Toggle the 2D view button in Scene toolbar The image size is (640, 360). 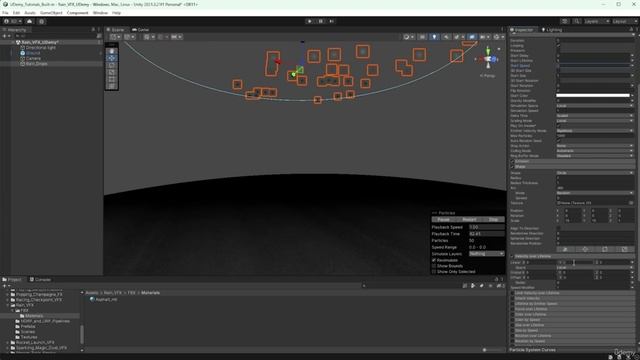[x=422, y=37]
